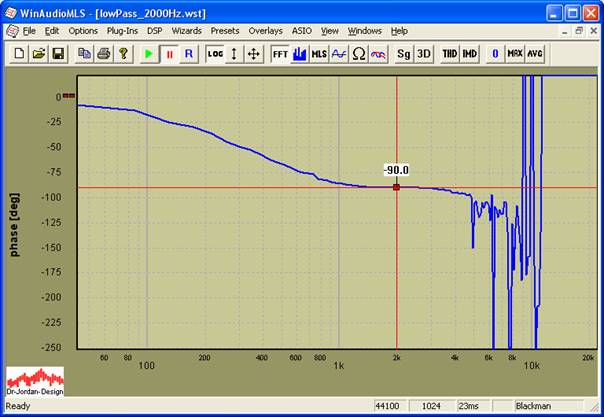Start measurement with the green play button

click(x=149, y=54)
